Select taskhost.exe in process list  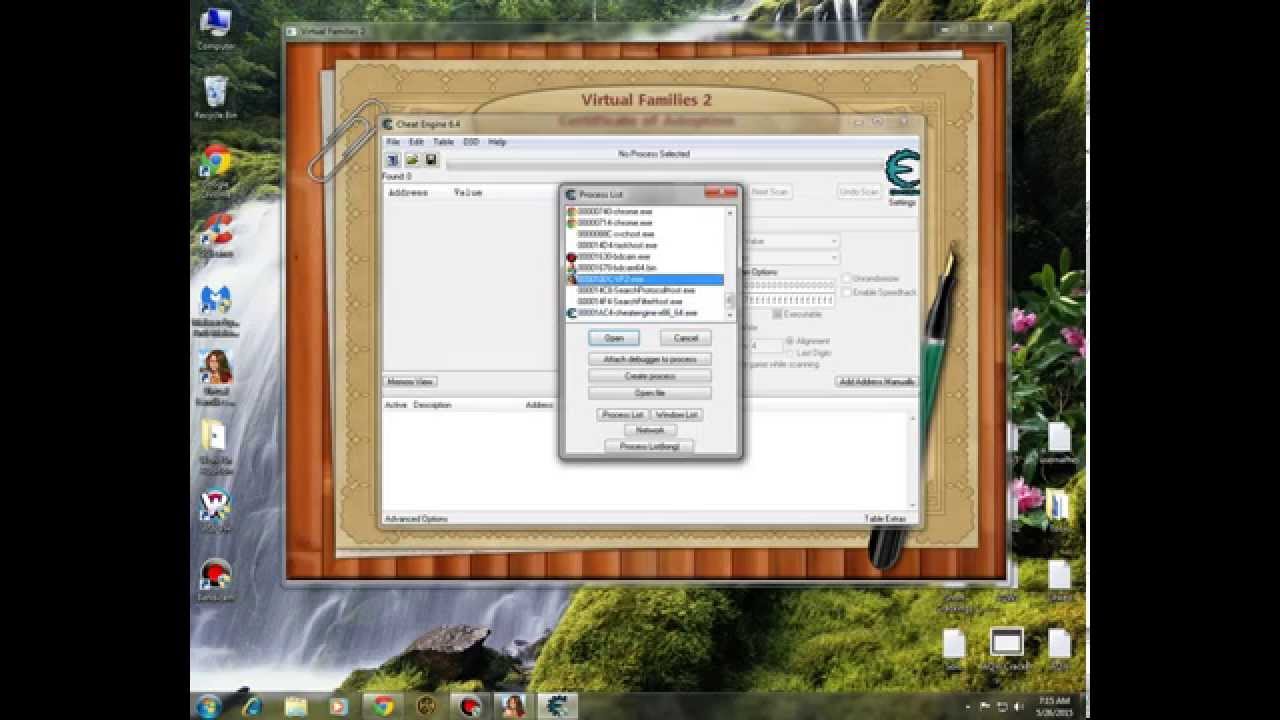point(645,245)
